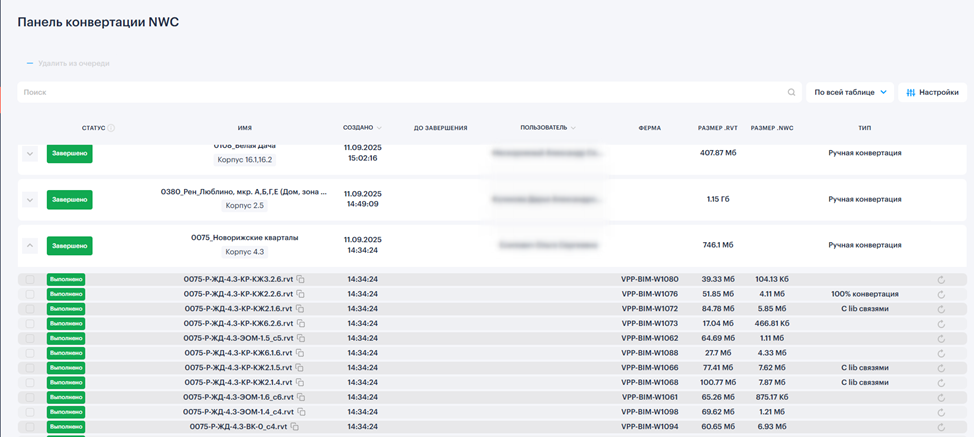Copy filename 0075-Р-ЖД-4.3-КР-КЖ3.2.6.rvt
Image resolution: width=974 pixels, height=437 pixels.
[300, 279]
